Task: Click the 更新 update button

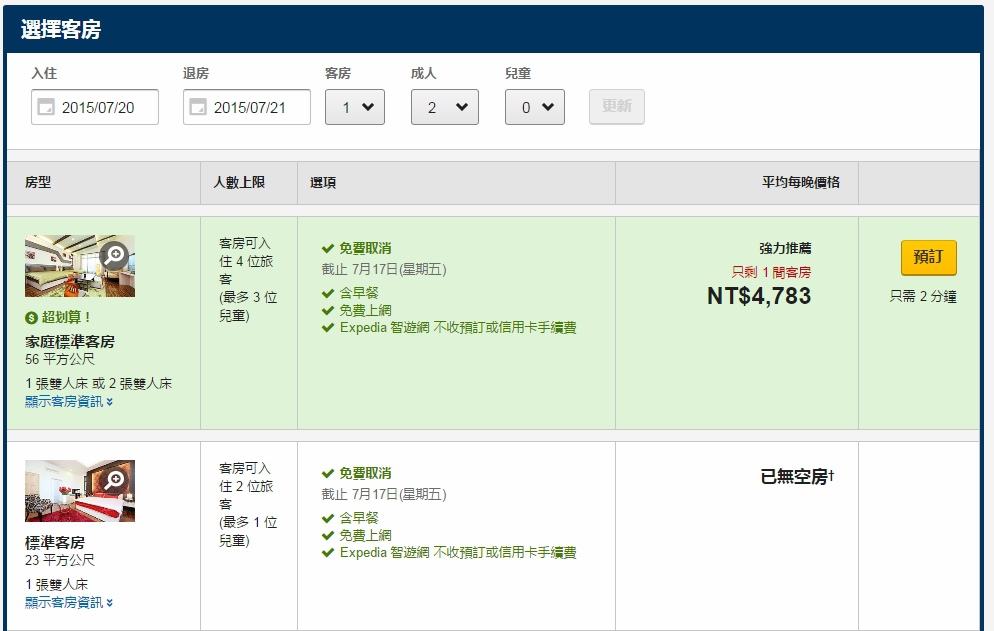Action: [616, 106]
